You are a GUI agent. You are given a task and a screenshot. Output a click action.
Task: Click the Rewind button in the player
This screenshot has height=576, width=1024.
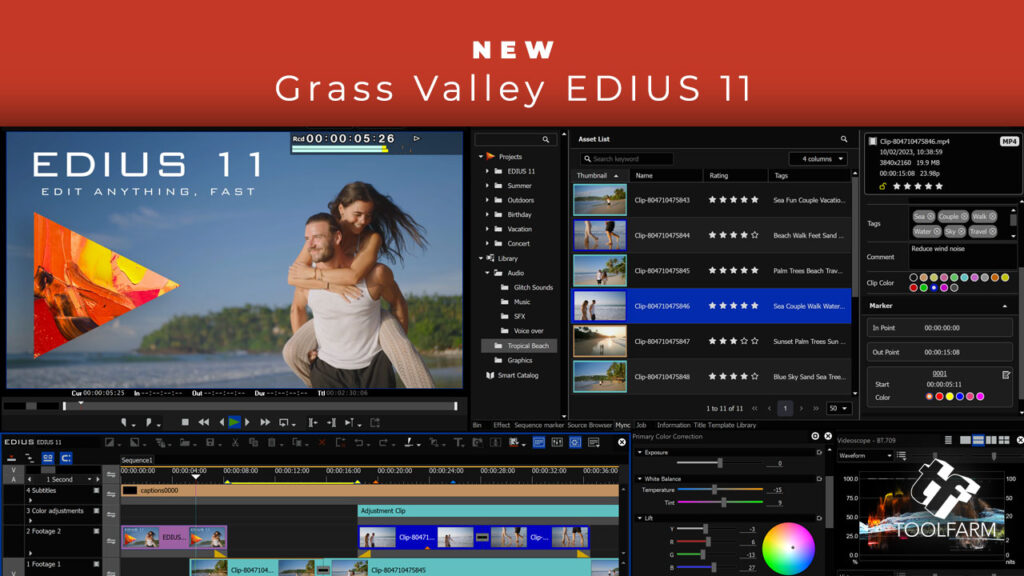click(204, 423)
